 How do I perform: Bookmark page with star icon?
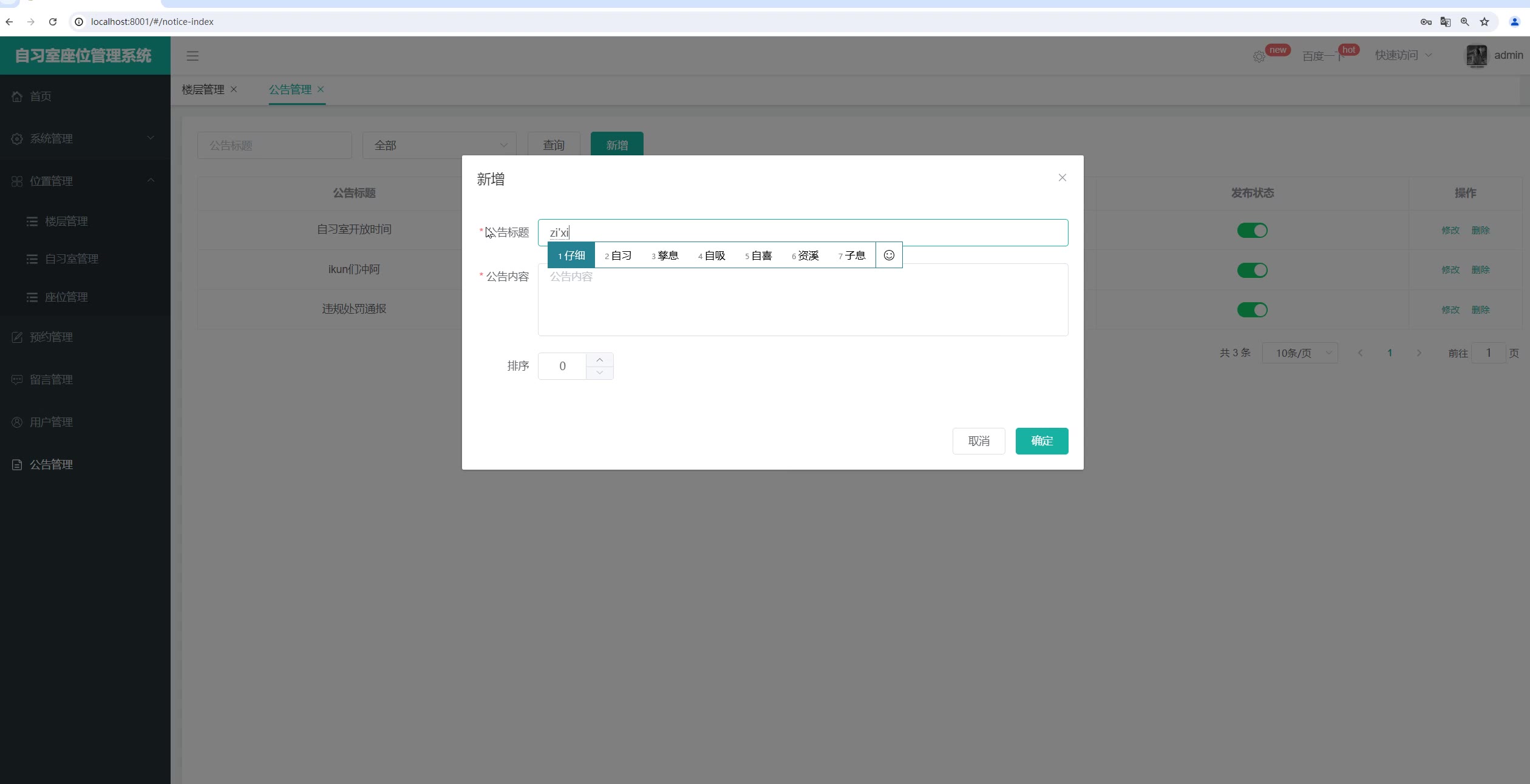(1484, 22)
